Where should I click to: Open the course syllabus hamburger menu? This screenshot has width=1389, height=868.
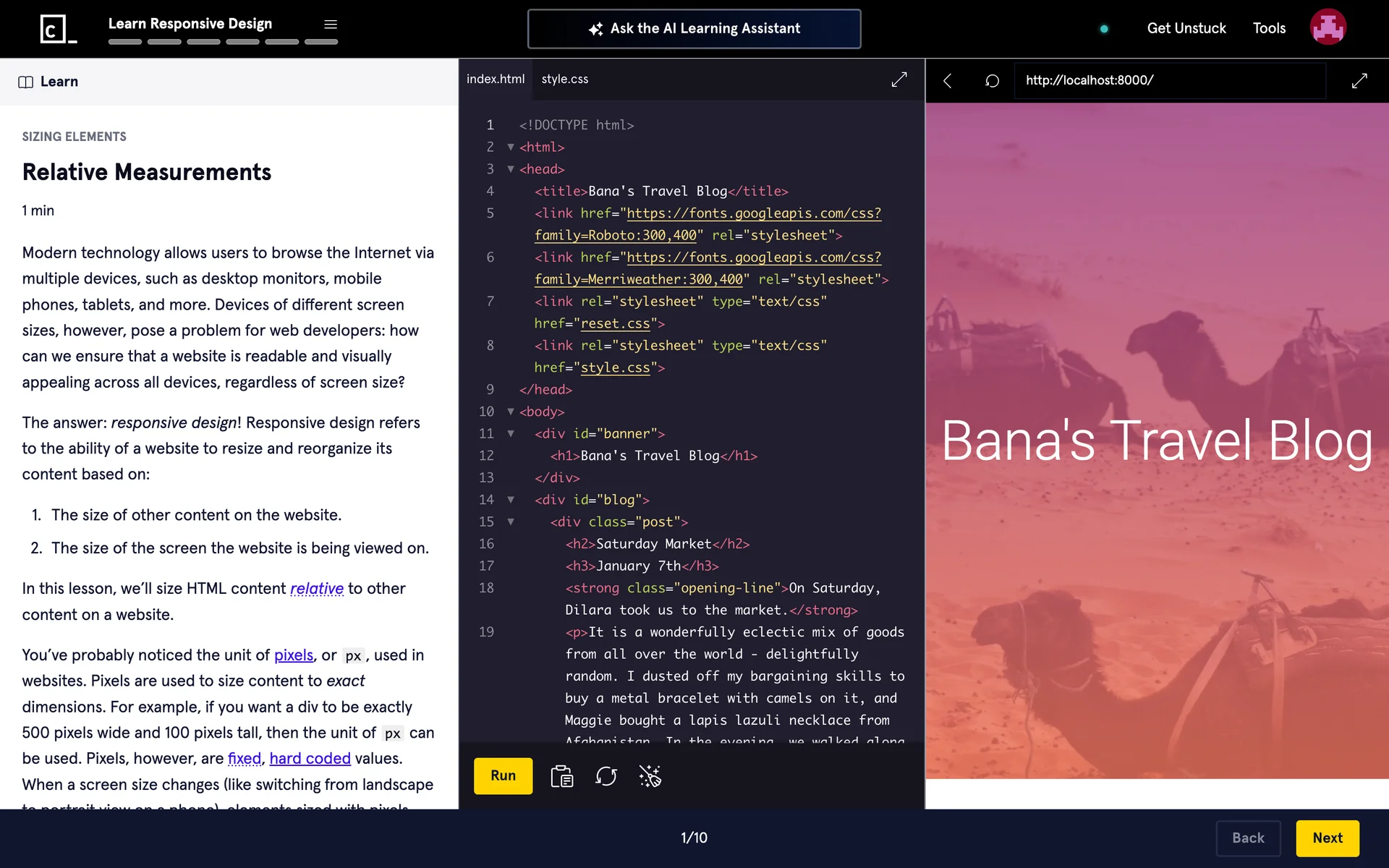331,25
